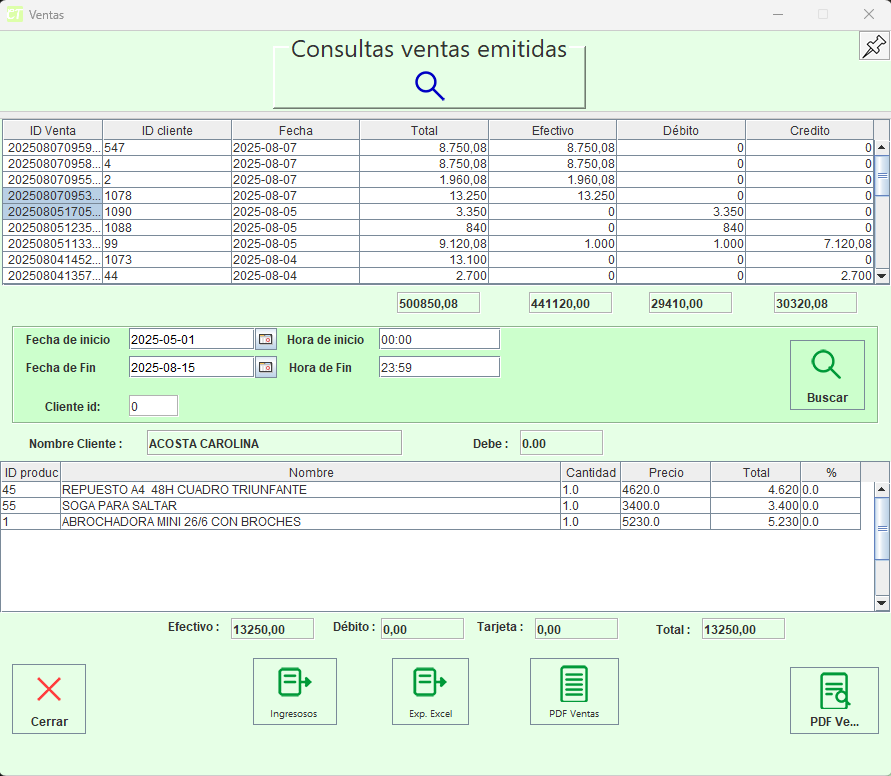
Task: Toggle the pin icon at top right
Action: tap(873, 46)
